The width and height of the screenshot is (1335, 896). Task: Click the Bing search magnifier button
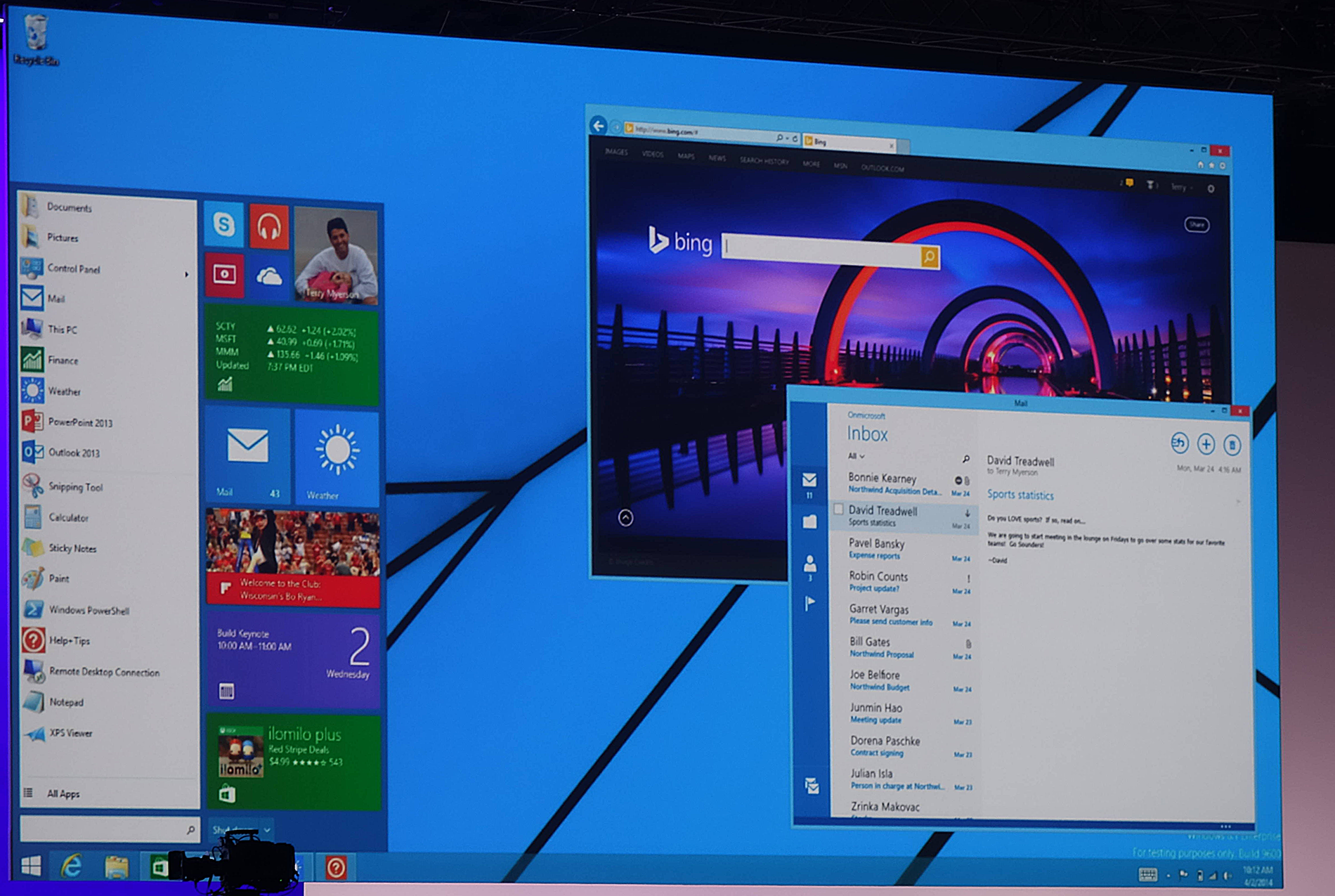(929, 257)
